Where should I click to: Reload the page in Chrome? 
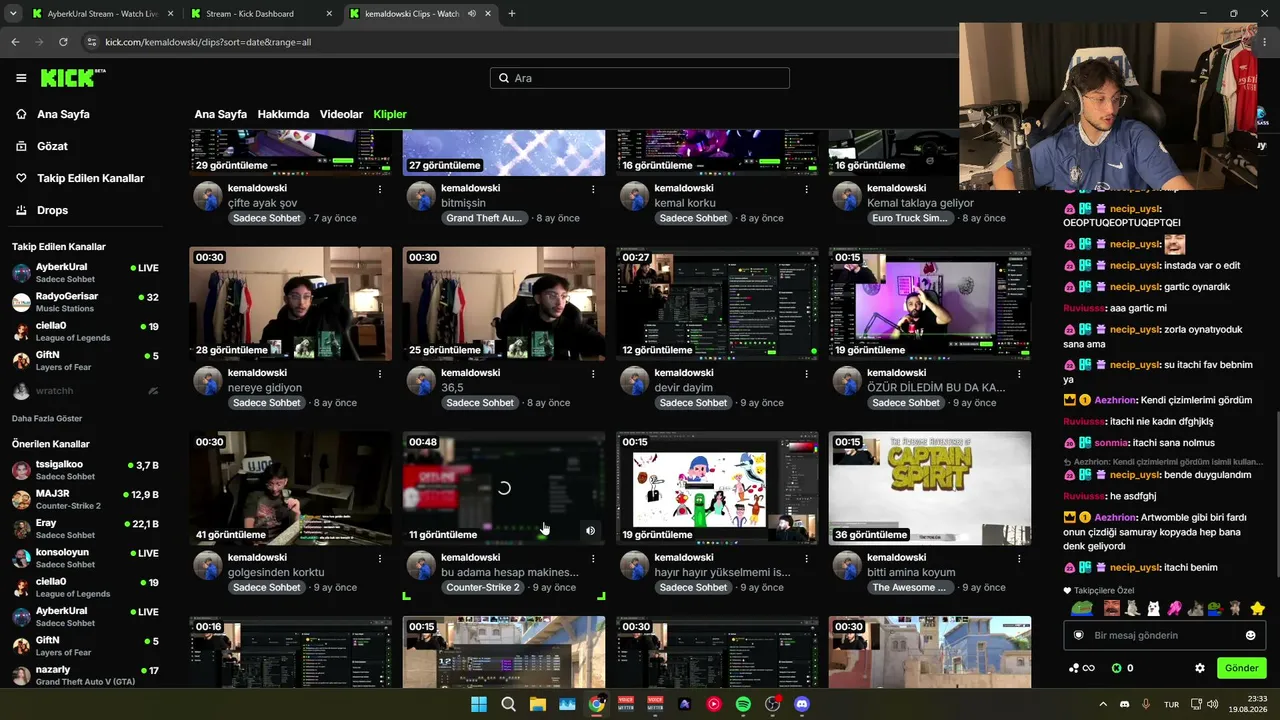[63, 42]
